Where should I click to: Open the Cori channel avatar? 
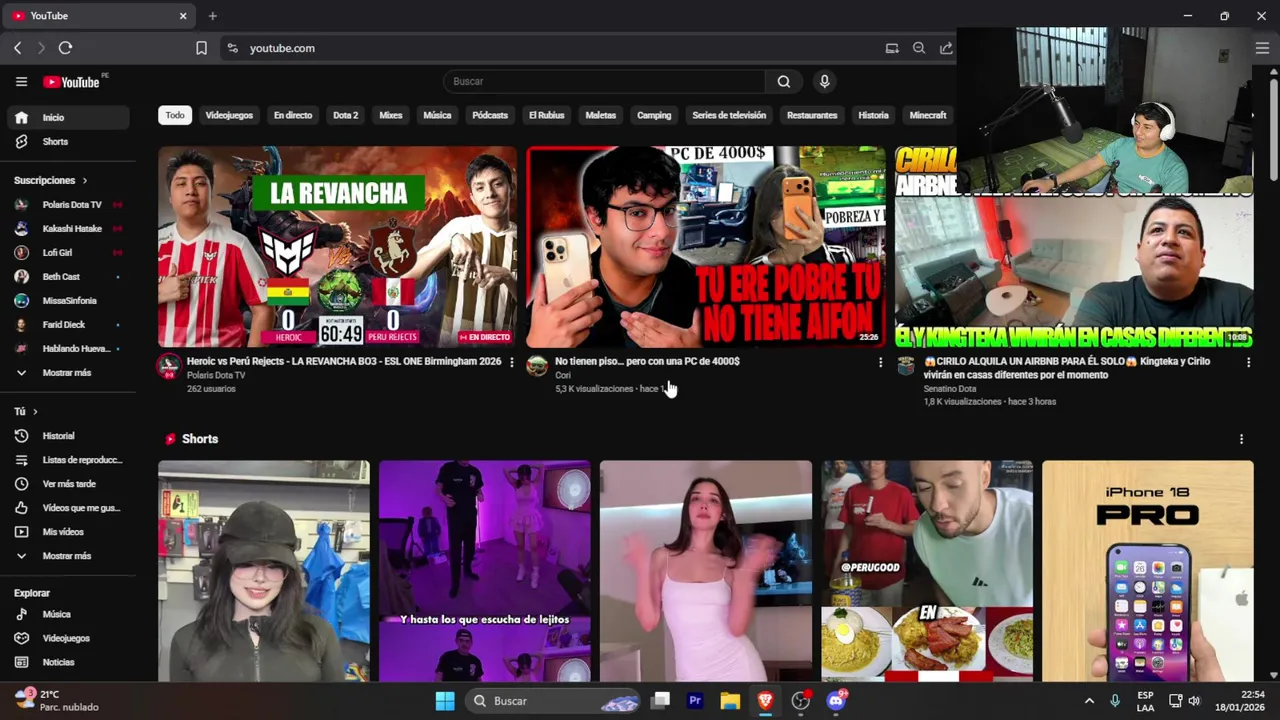click(x=537, y=366)
